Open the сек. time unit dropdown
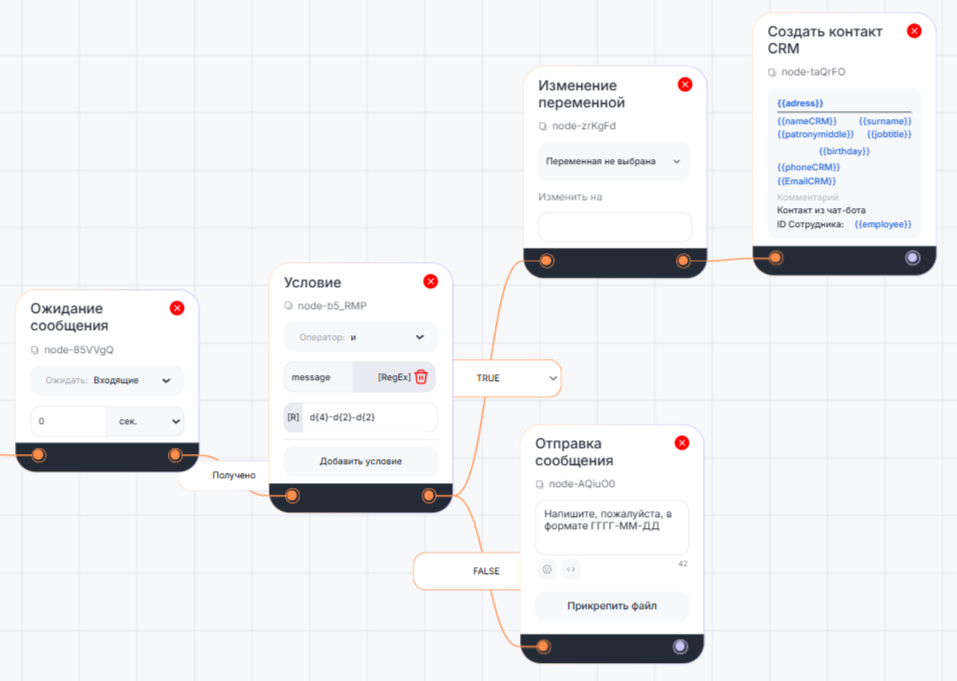The height and width of the screenshot is (681, 957). [x=146, y=421]
